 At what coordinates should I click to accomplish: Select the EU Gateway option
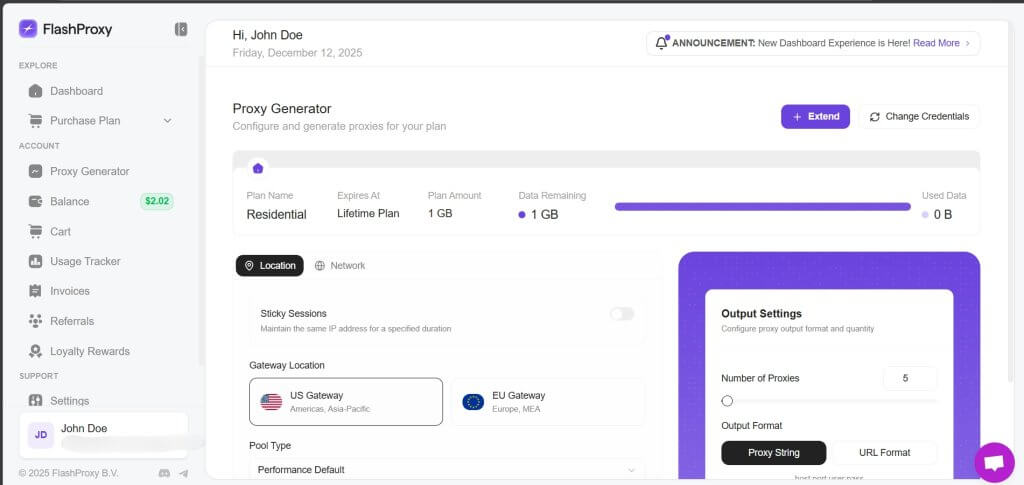548,402
